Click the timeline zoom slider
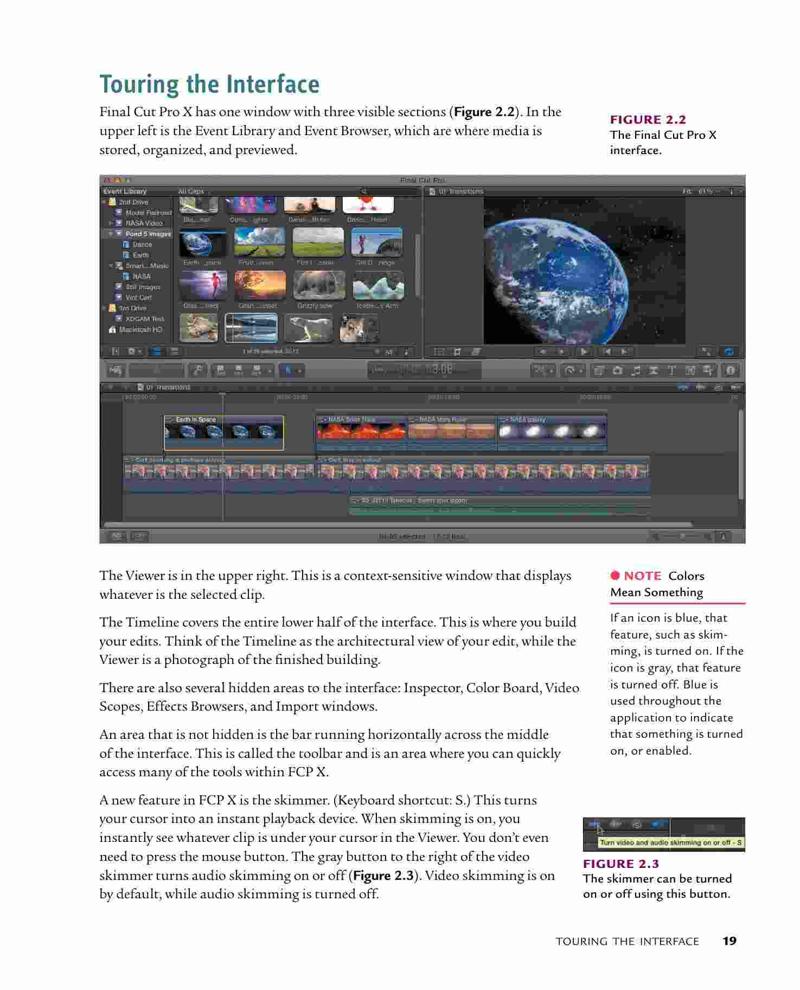Viewport: 800px width, 990px height. point(683,537)
